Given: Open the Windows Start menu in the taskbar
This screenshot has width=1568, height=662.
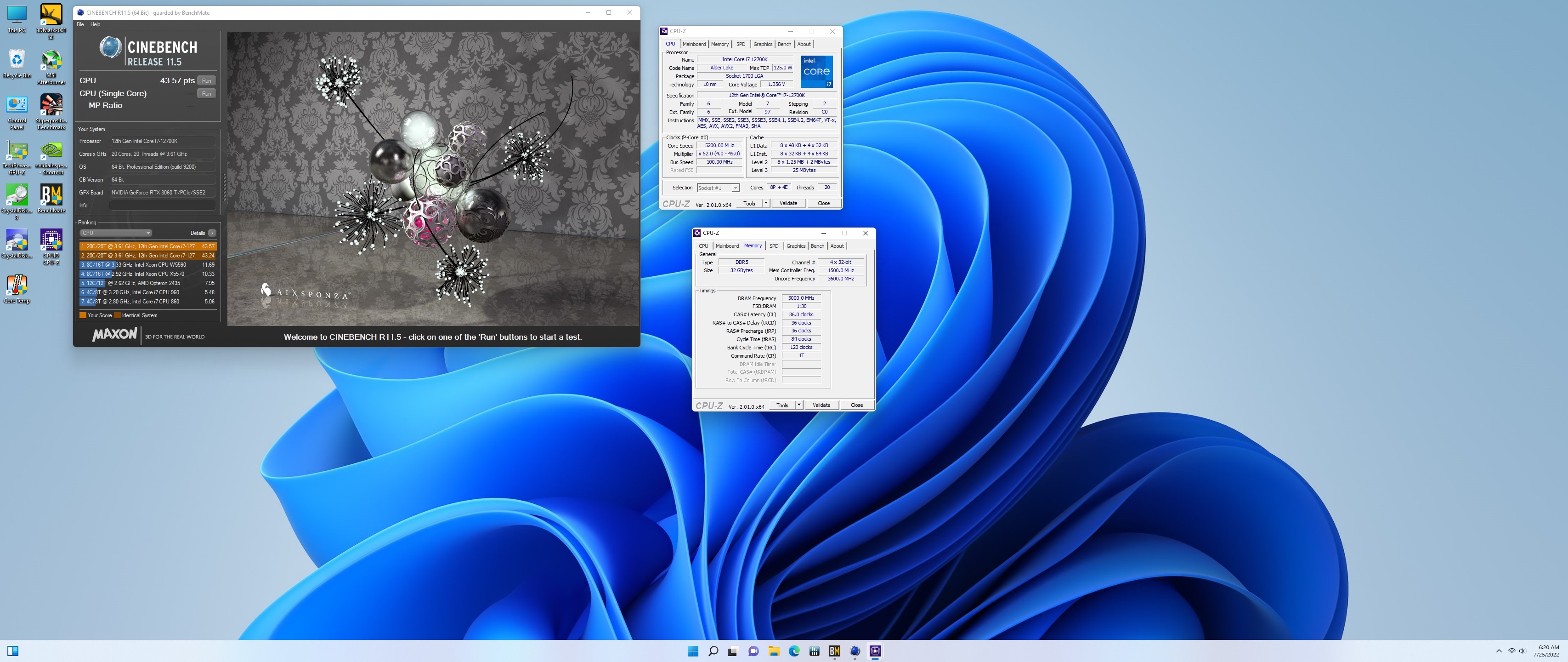Looking at the screenshot, I should click(693, 651).
